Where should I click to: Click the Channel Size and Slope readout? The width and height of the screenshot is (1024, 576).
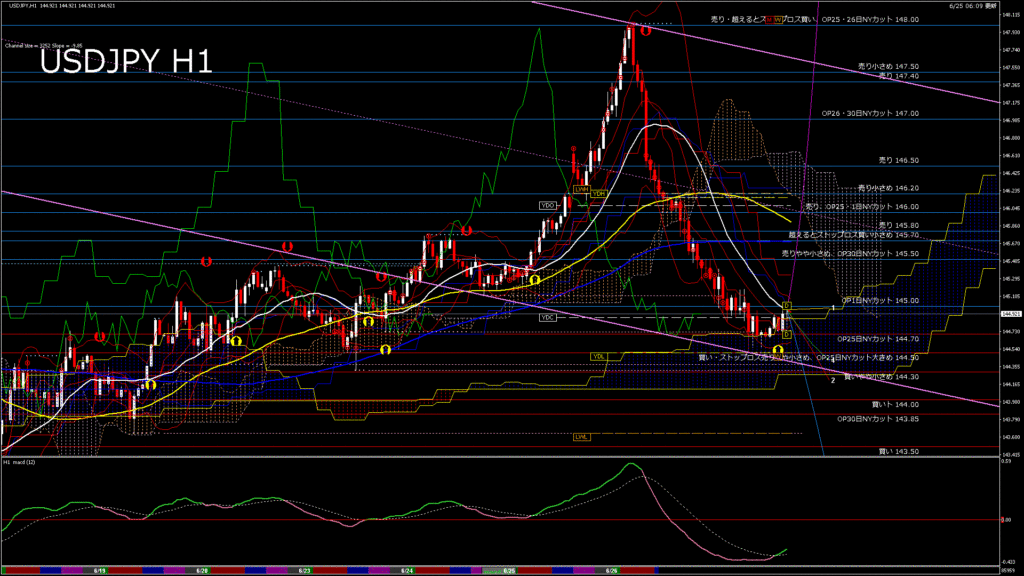click(43, 46)
